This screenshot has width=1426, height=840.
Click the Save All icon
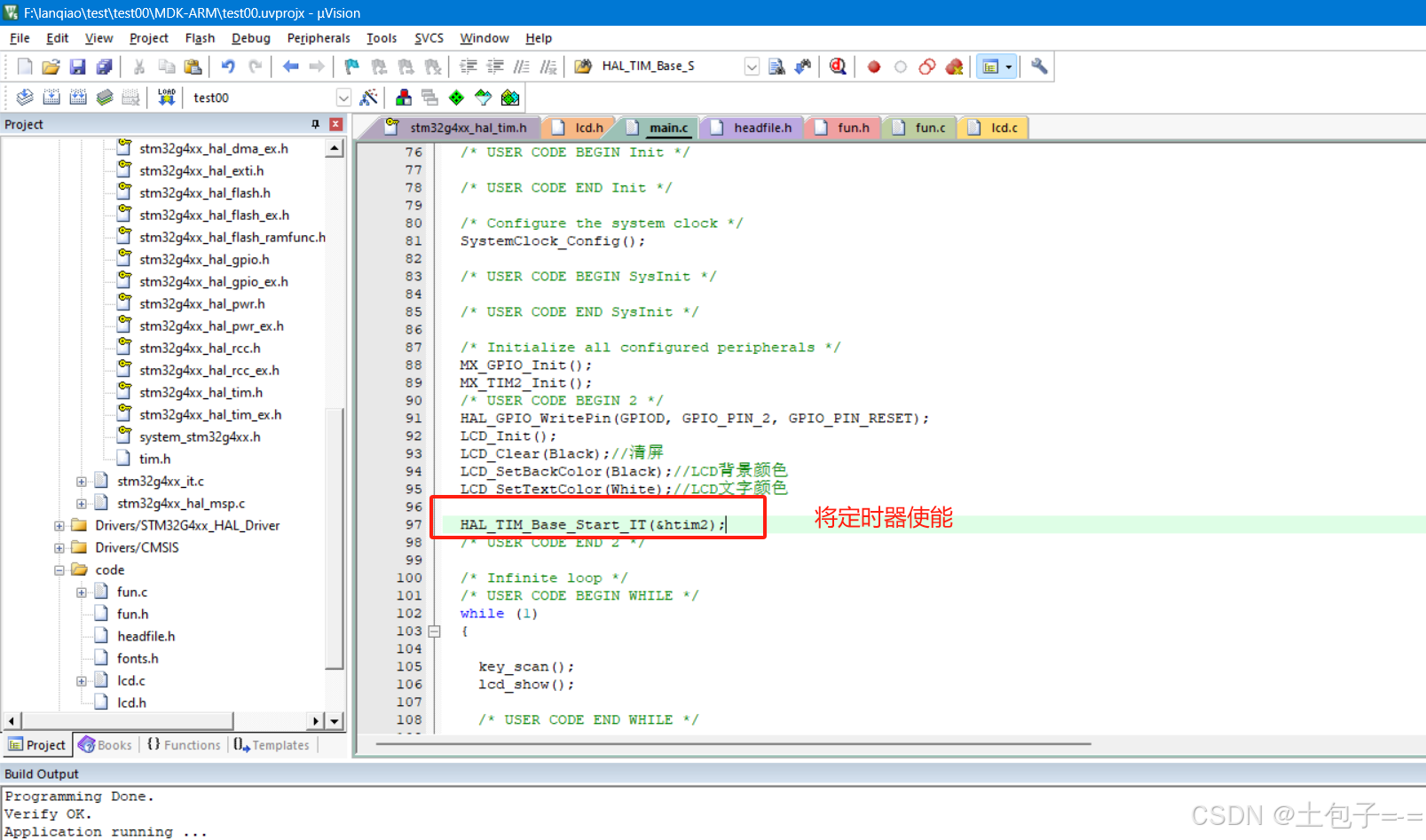(105, 67)
